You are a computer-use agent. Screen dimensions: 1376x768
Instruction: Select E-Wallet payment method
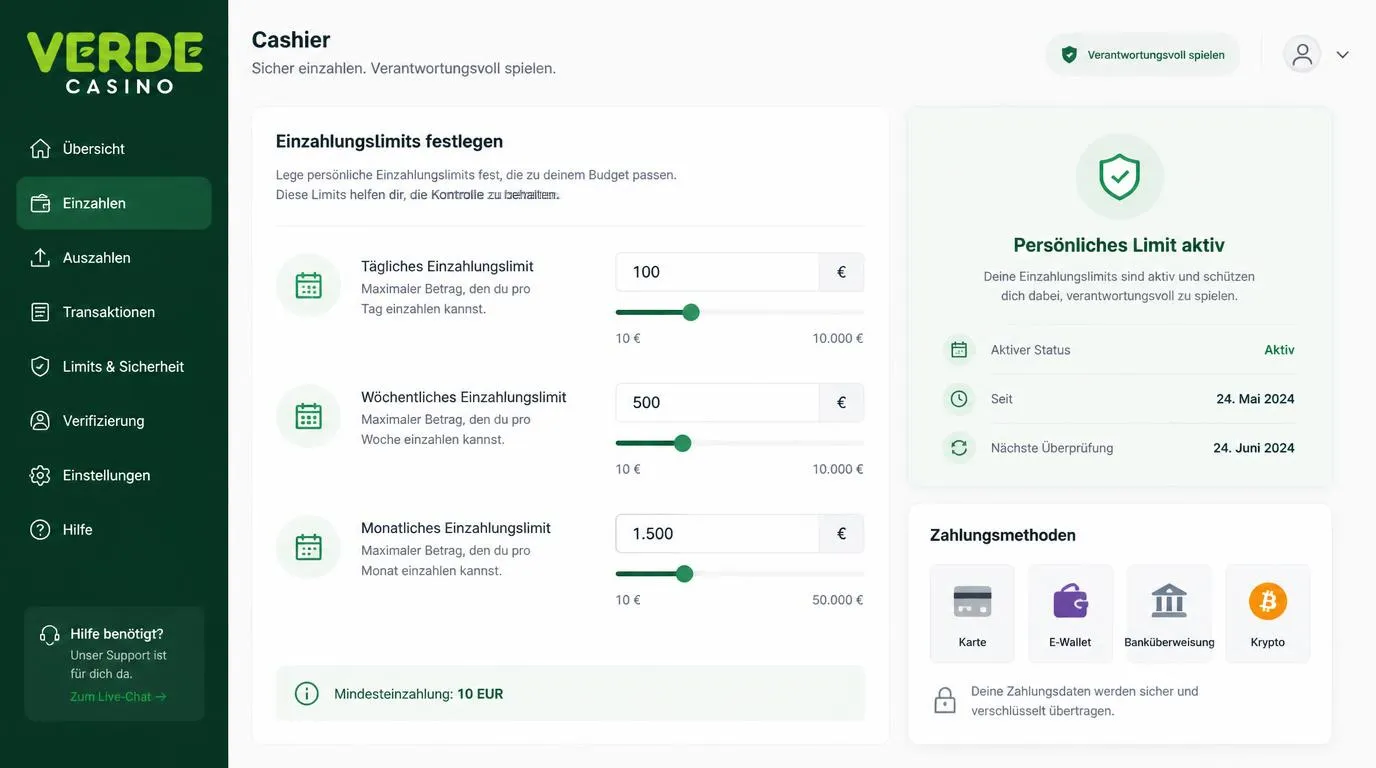[x=1070, y=613]
